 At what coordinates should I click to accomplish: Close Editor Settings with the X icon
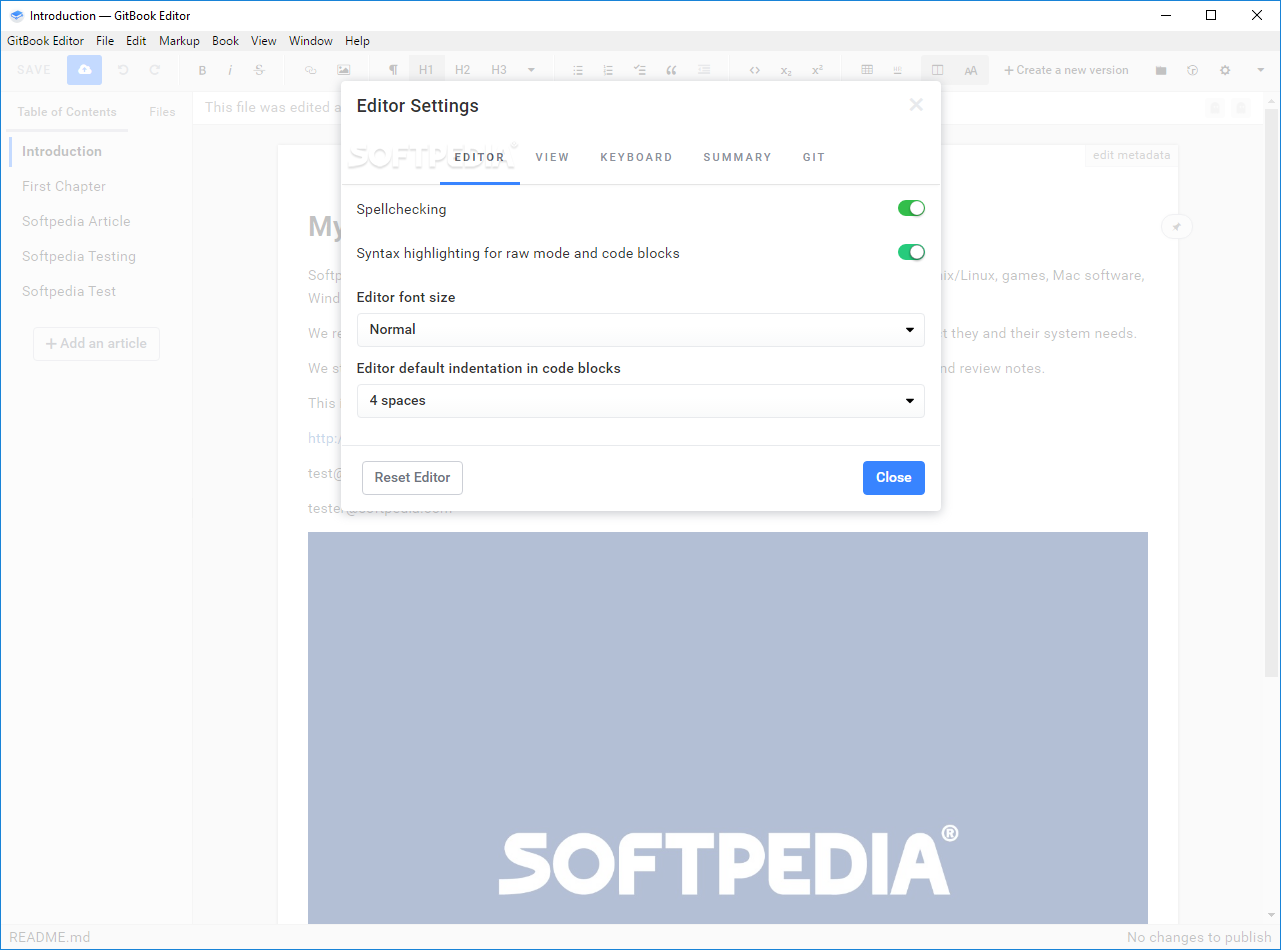[916, 105]
